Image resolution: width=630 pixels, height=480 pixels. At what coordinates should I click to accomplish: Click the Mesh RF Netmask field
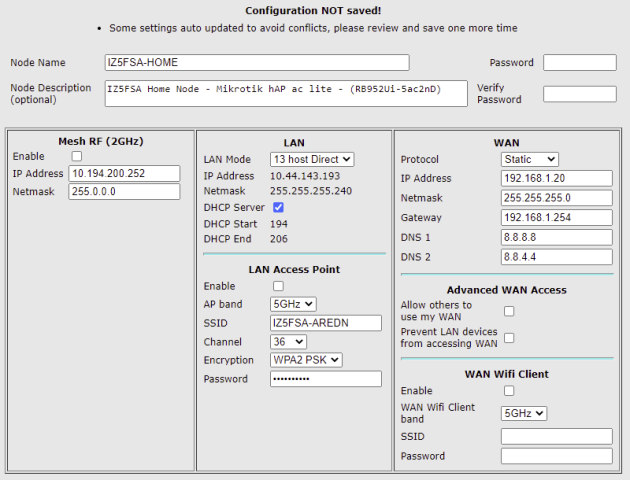124,192
